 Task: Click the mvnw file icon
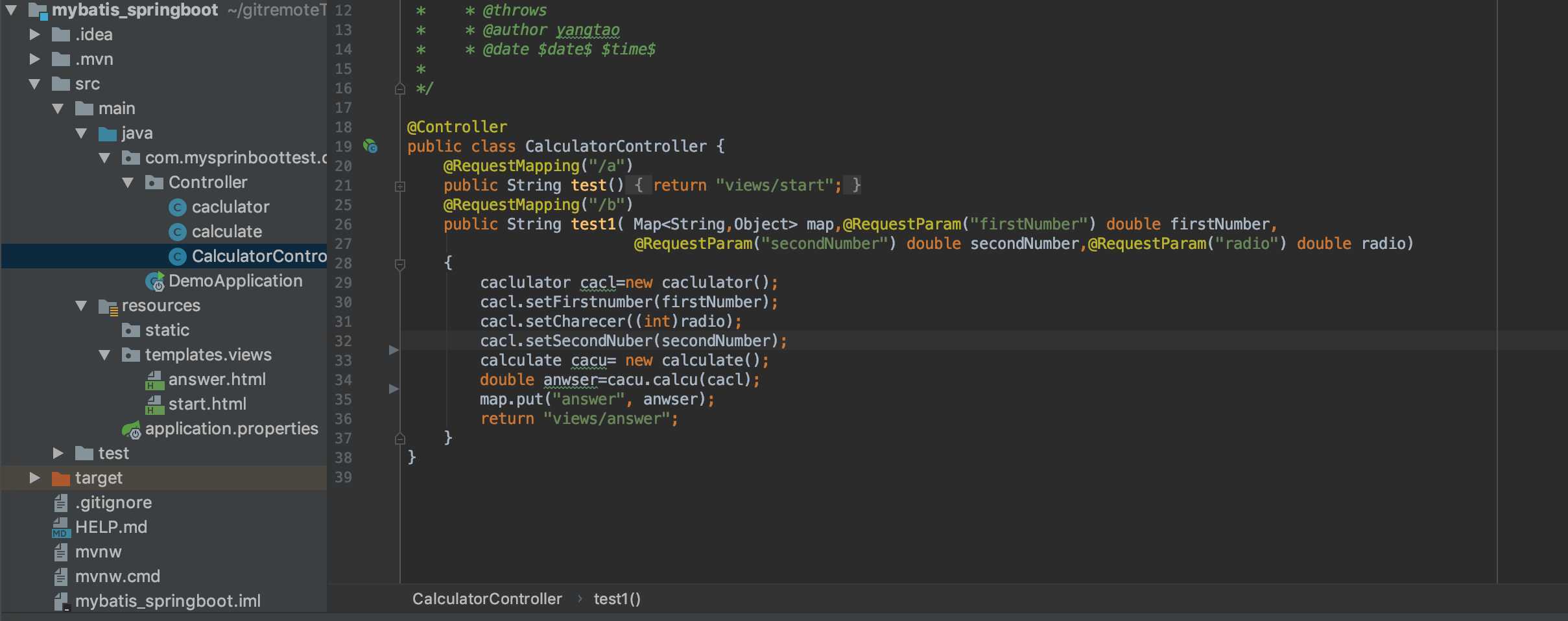pos(61,552)
